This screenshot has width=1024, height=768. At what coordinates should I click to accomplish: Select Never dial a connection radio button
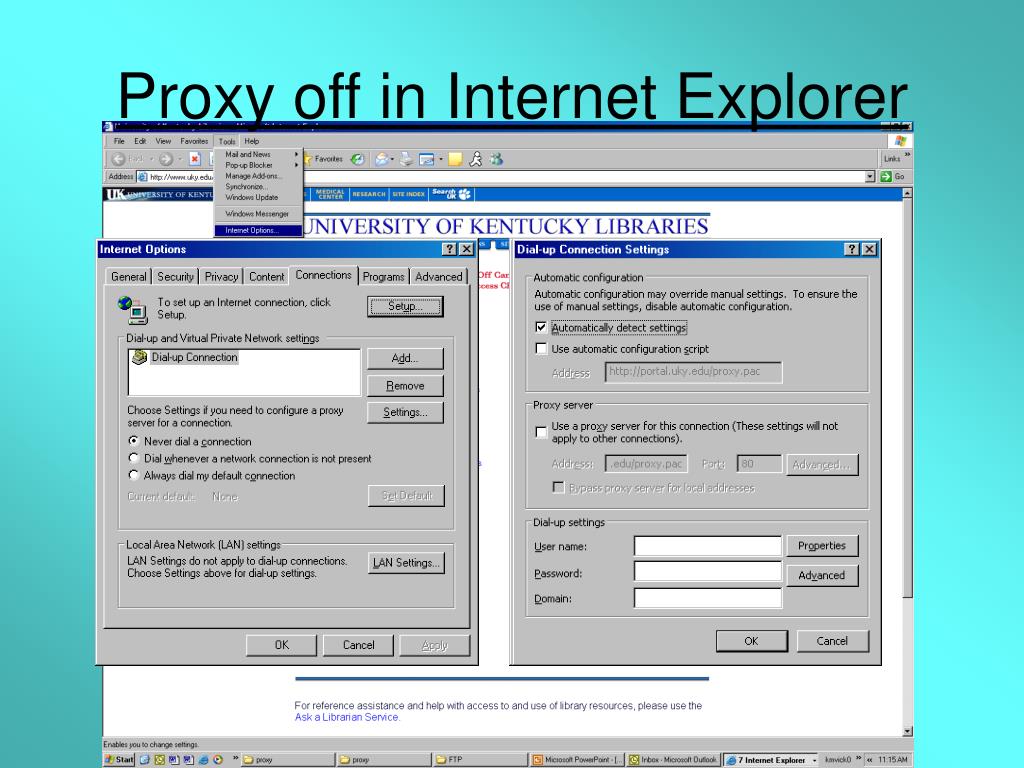134,441
